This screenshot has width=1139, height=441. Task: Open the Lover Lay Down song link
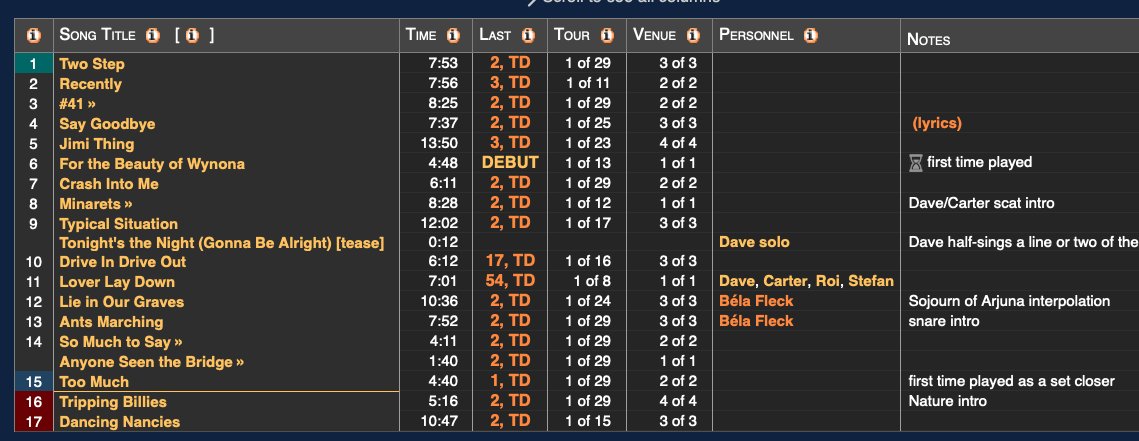(117, 282)
